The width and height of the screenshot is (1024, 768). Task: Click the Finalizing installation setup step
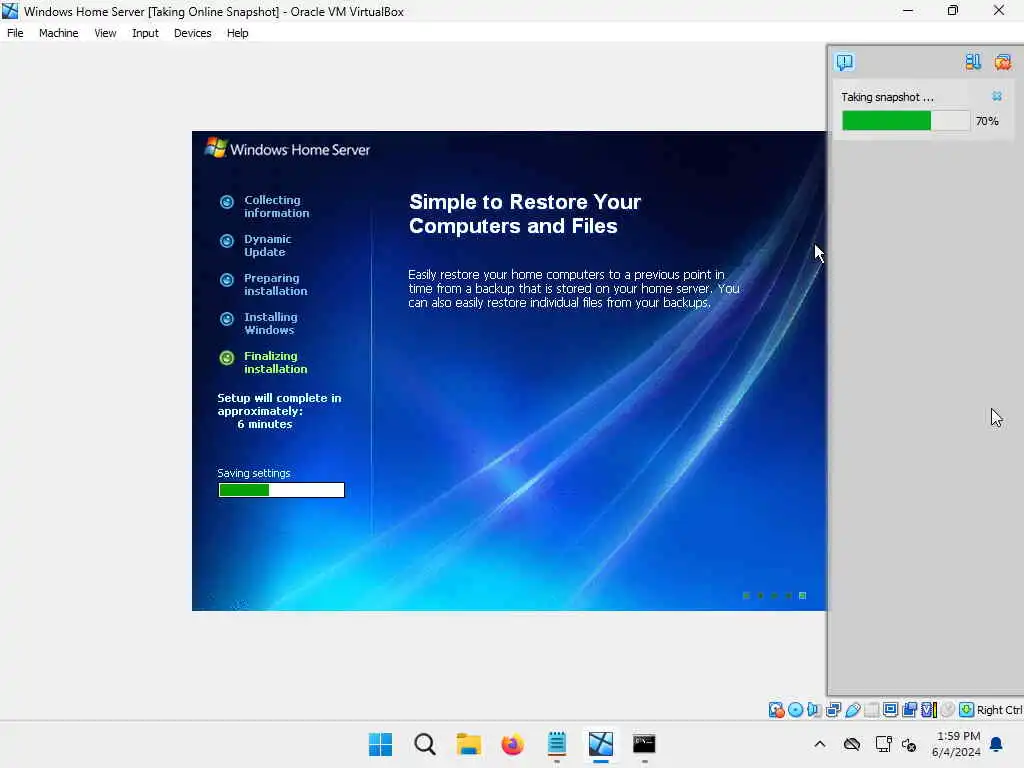[264, 362]
